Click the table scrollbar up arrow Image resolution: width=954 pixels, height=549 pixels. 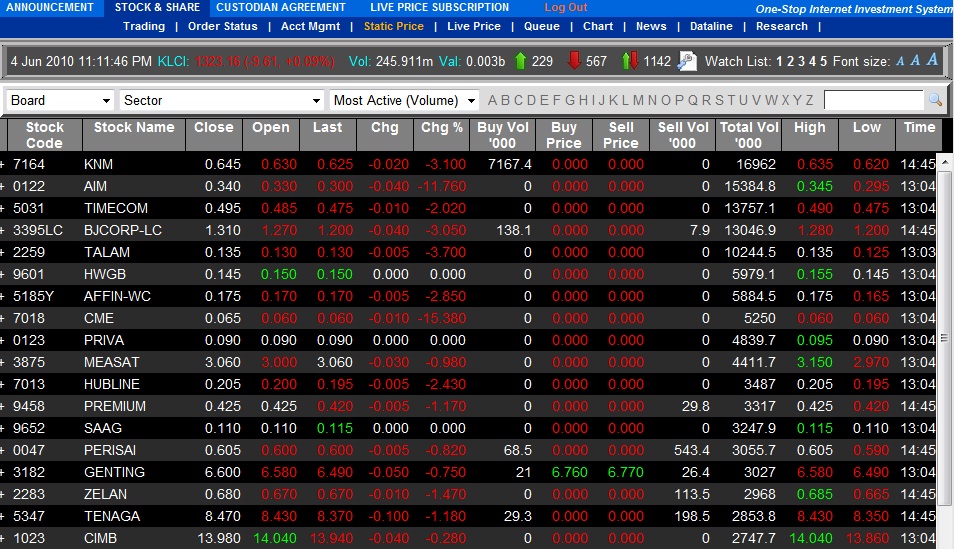(945, 162)
